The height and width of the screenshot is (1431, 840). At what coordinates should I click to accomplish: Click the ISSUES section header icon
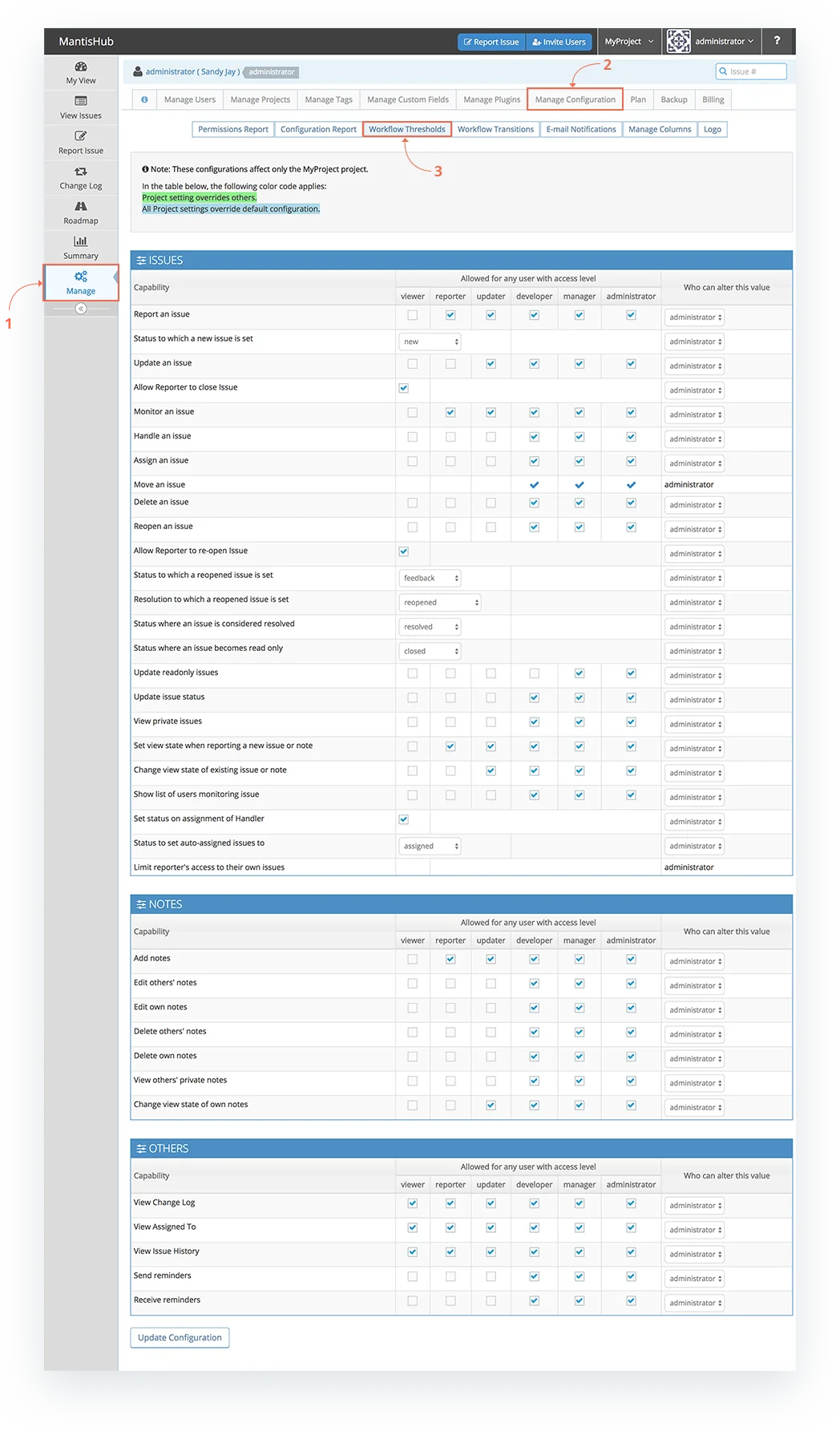coord(141,261)
